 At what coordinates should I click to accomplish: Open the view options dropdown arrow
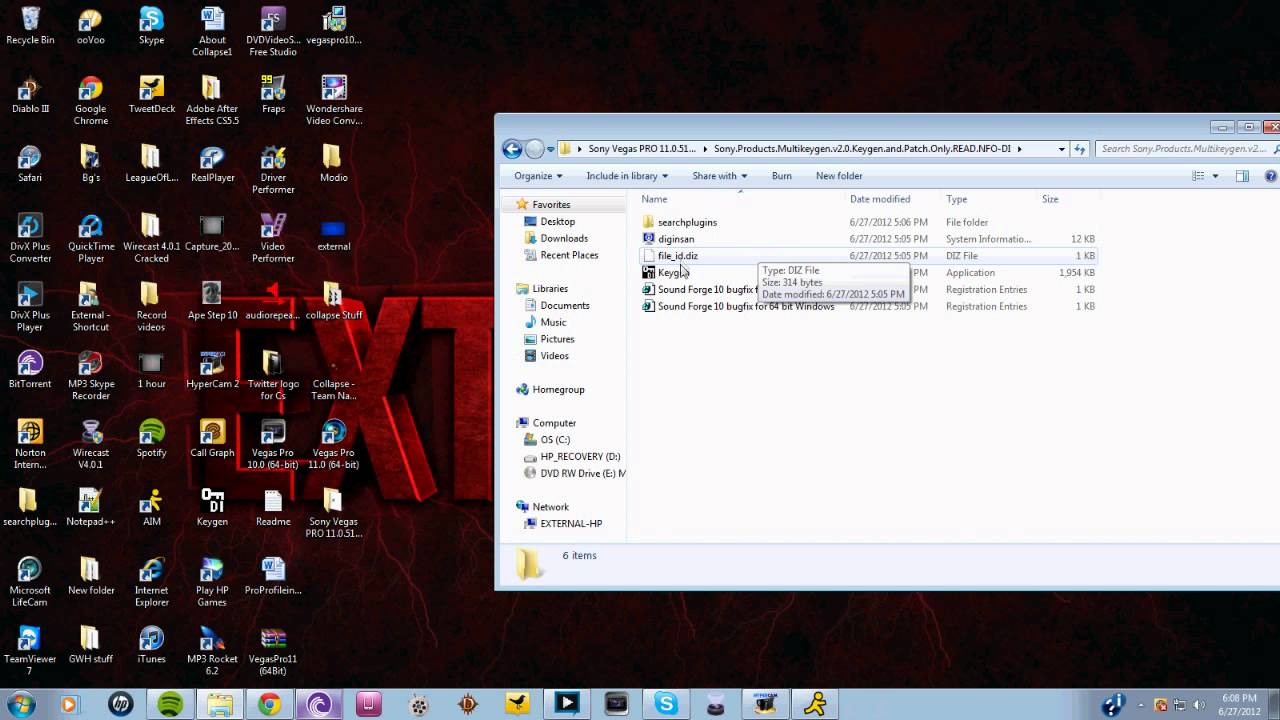point(1215,176)
